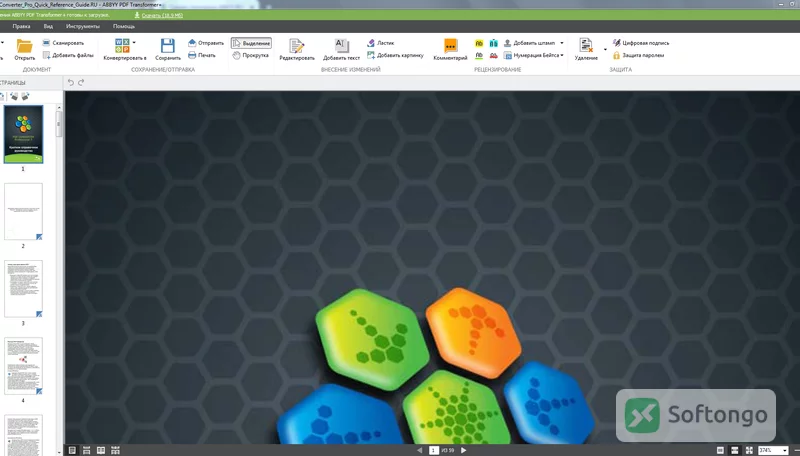Open the Помощь menu
Screen dimensions: 800x456
124,26
